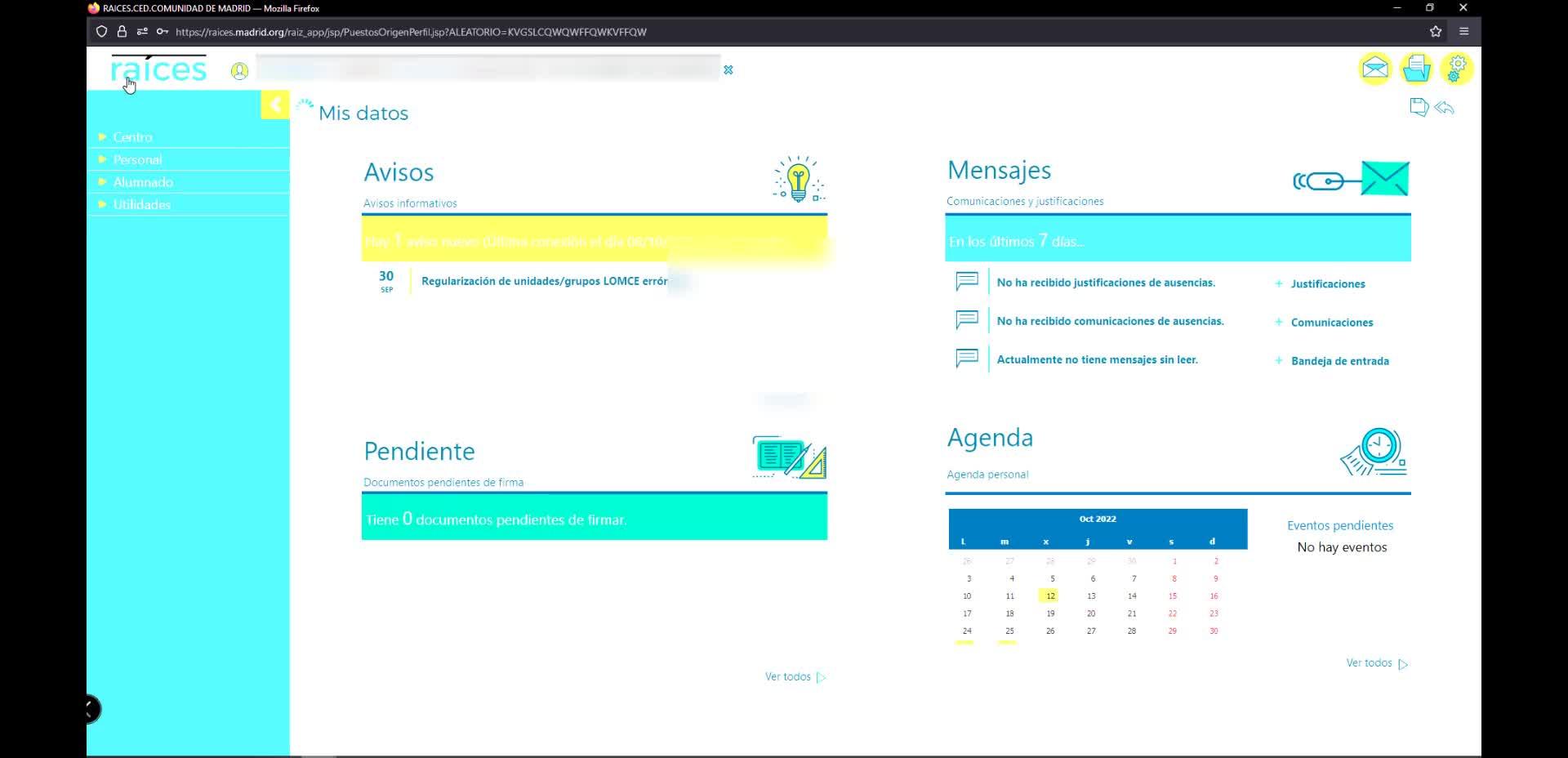
Task: Click the Agenda clock icon
Action: (x=1374, y=452)
